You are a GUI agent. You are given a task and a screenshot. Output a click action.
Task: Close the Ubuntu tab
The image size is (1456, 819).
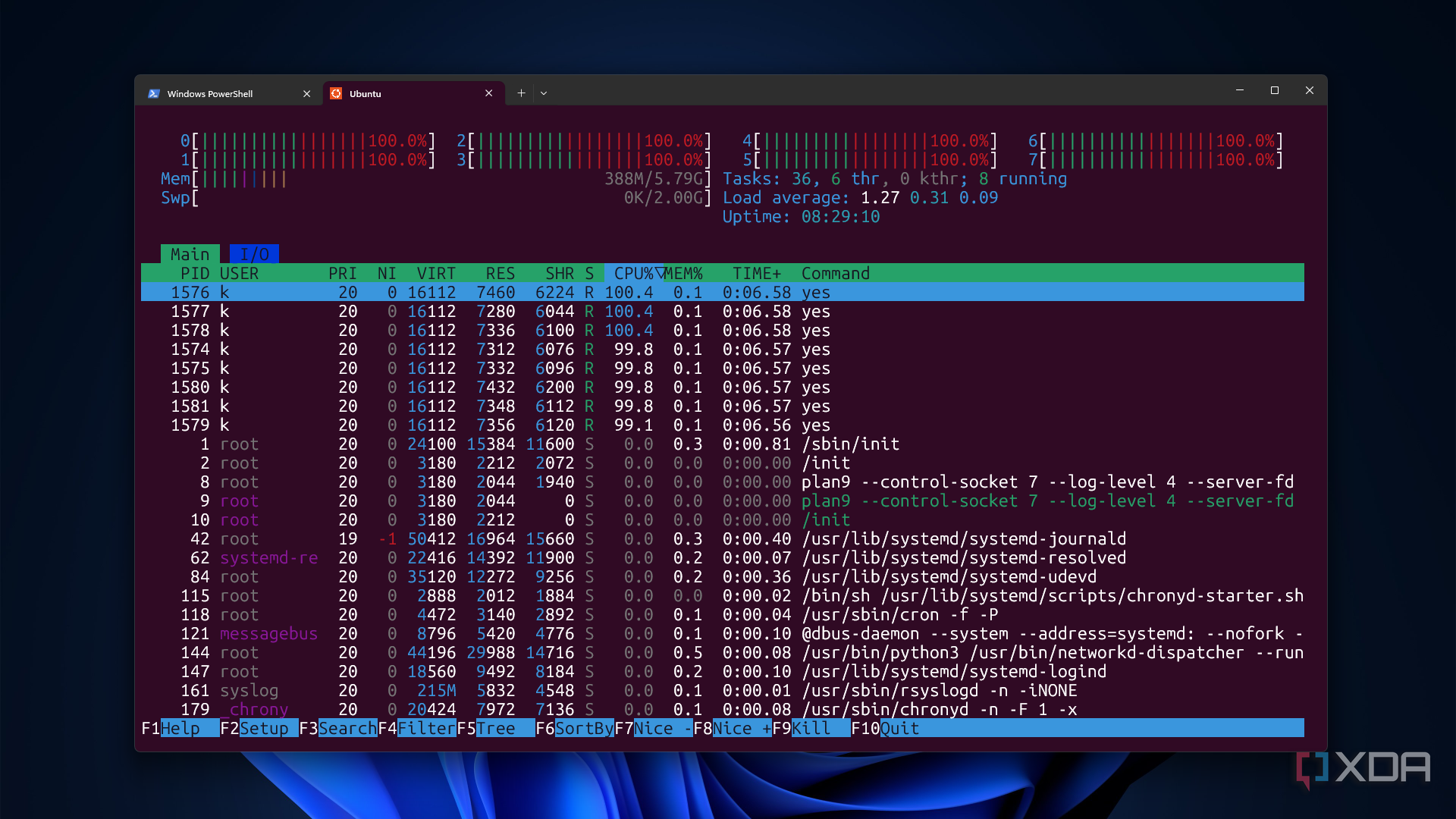488,93
